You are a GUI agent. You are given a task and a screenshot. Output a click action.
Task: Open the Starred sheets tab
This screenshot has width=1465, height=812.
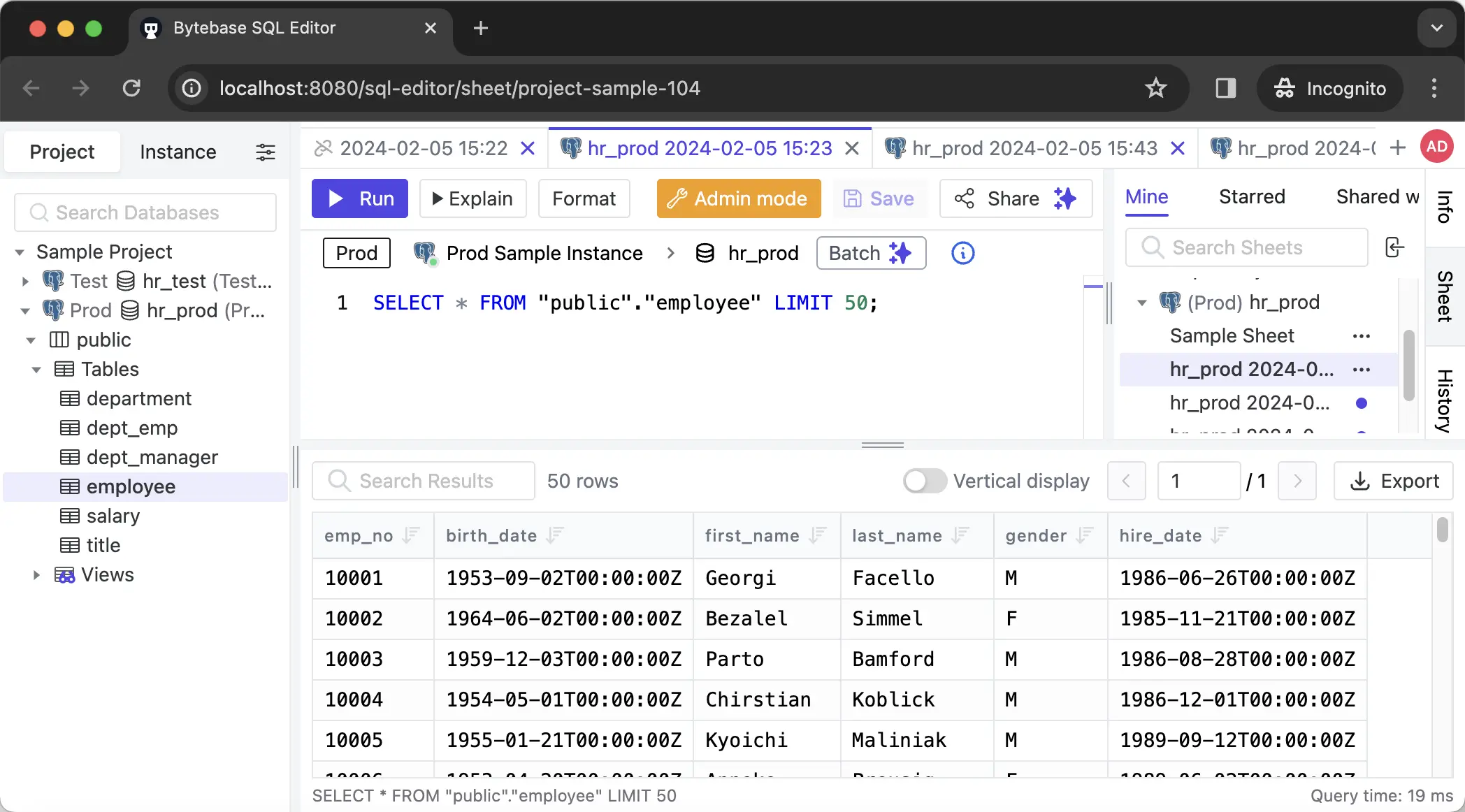tap(1251, 197)
